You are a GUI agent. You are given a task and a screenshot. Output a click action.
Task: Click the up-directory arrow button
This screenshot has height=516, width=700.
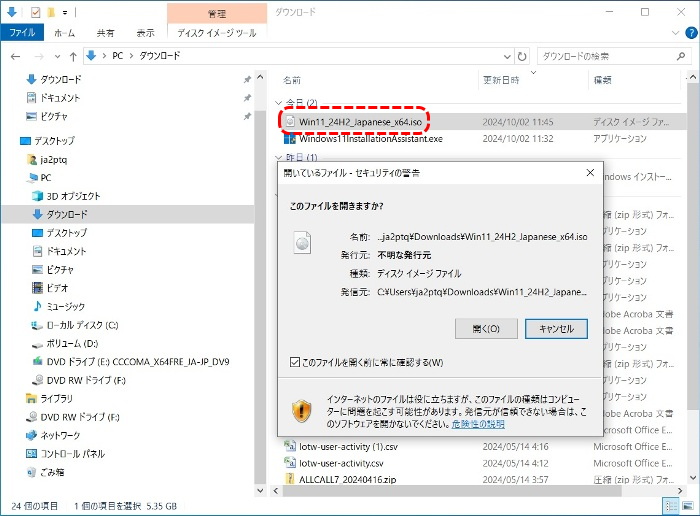[x=73, y=56]
